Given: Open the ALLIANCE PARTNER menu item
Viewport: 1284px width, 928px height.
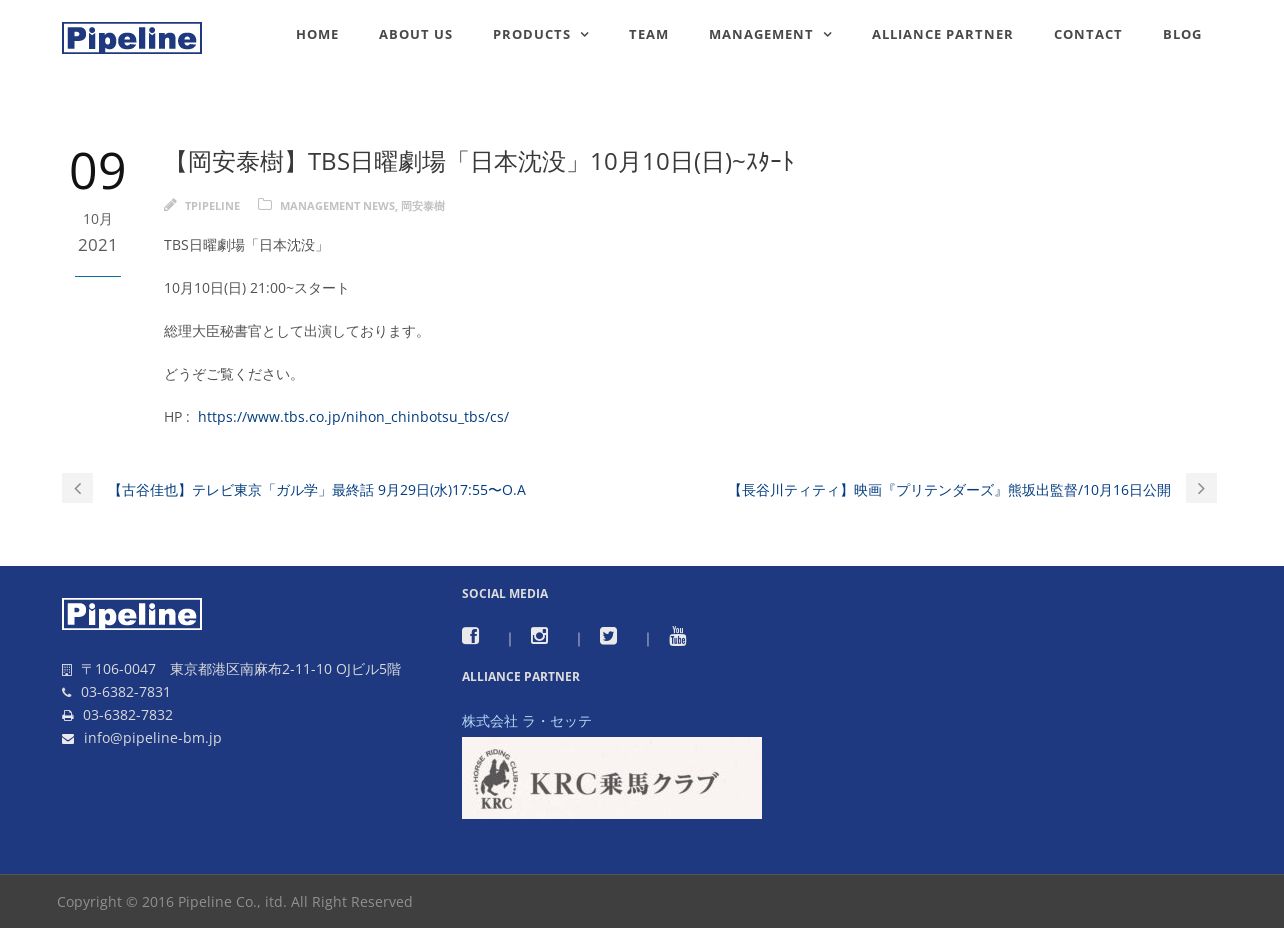Looking at the screenshot, I should pos(943,34).
